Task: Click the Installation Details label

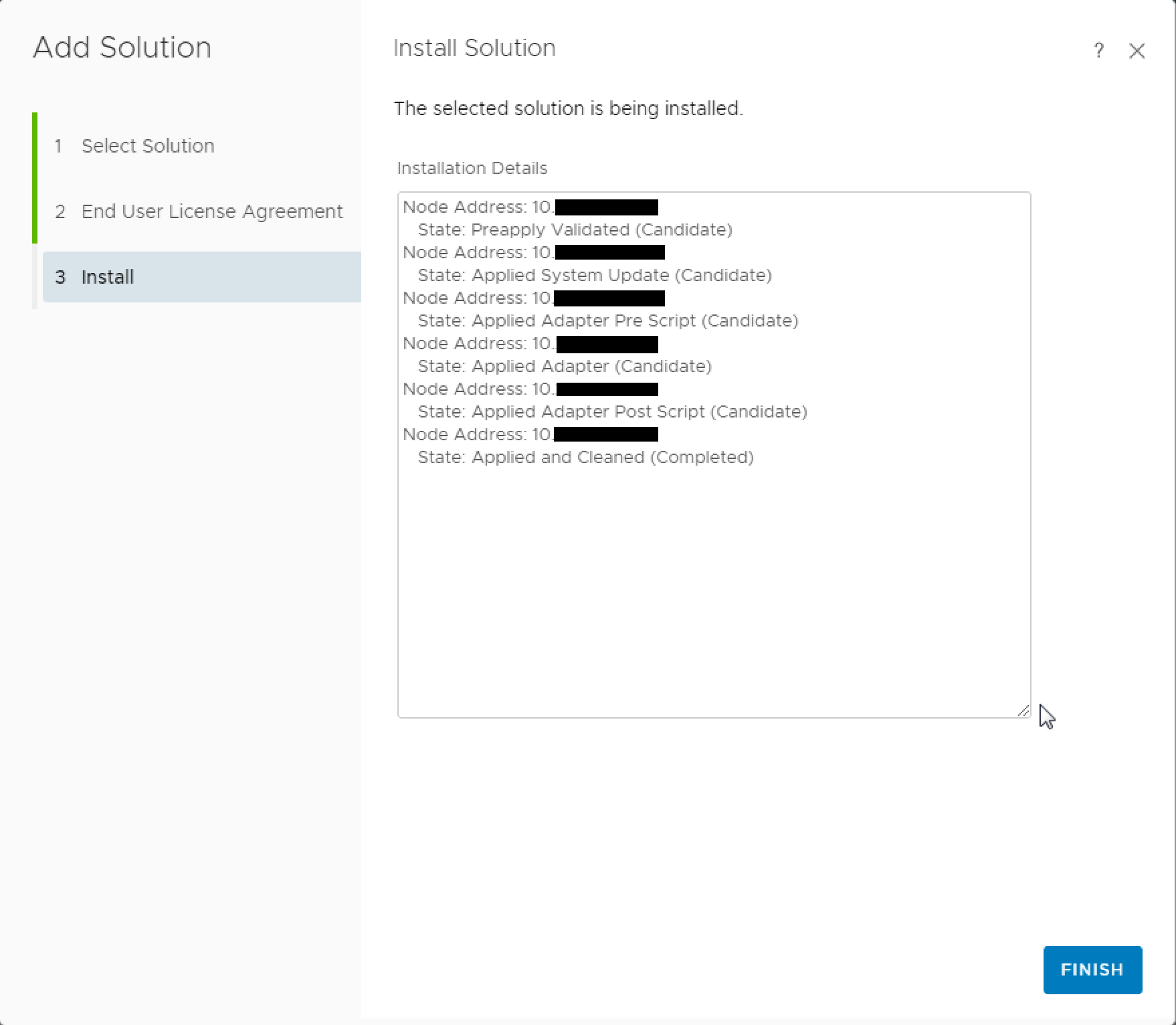Action: tap(472, 169)
